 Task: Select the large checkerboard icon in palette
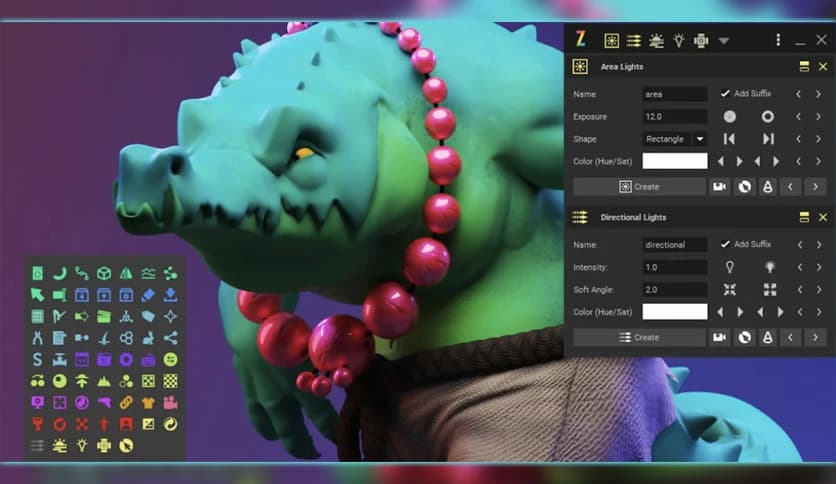[x=171, y=381]
